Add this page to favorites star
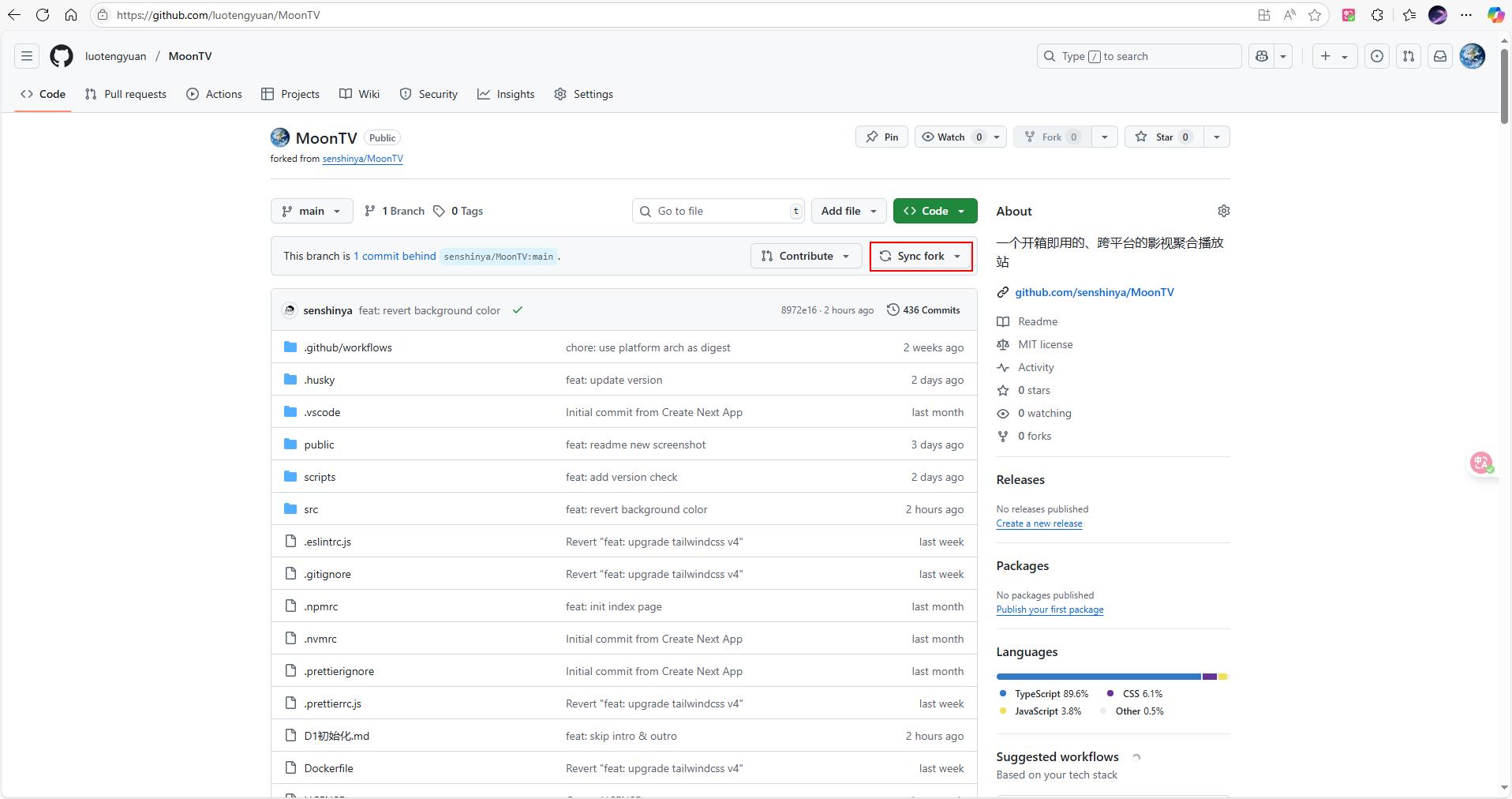 [x=1315, y=15]
